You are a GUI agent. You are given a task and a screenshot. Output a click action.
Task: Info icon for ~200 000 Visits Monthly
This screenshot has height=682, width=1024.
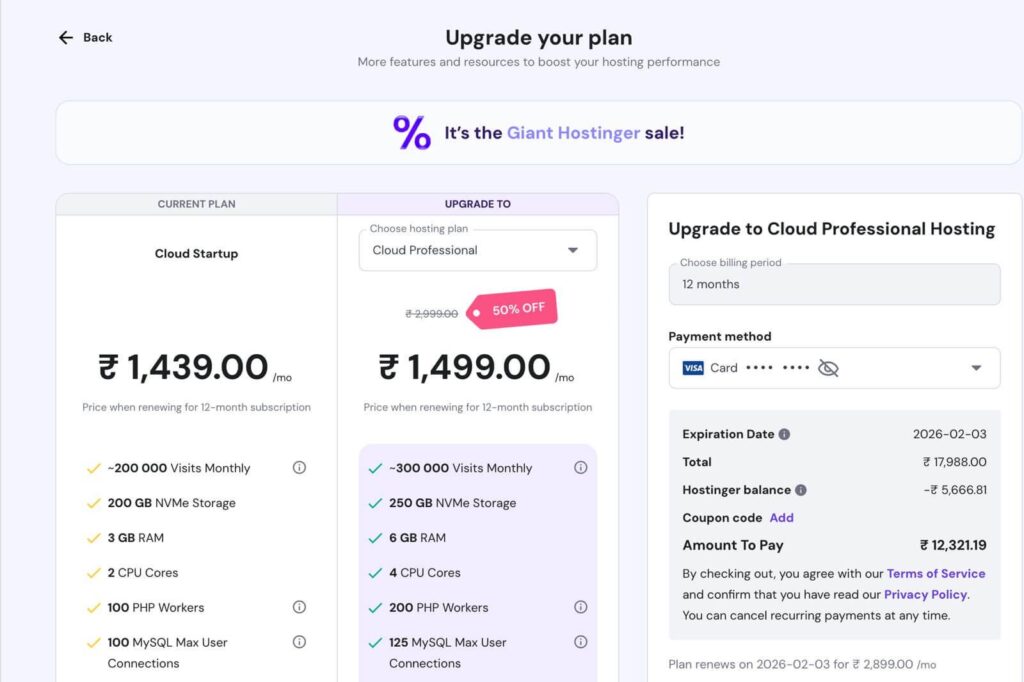pos(299,468)
